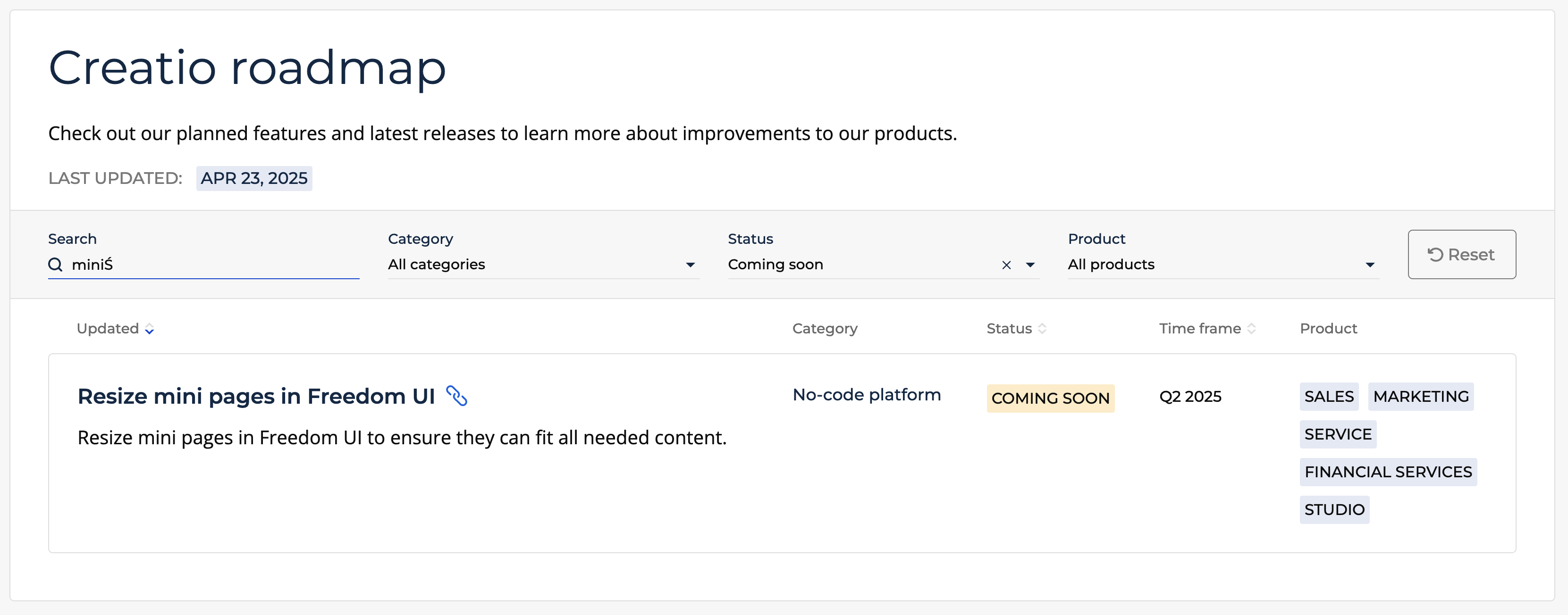Click the mini pages description text
This screenshot has width=1568, height=615.
[402, 438]
